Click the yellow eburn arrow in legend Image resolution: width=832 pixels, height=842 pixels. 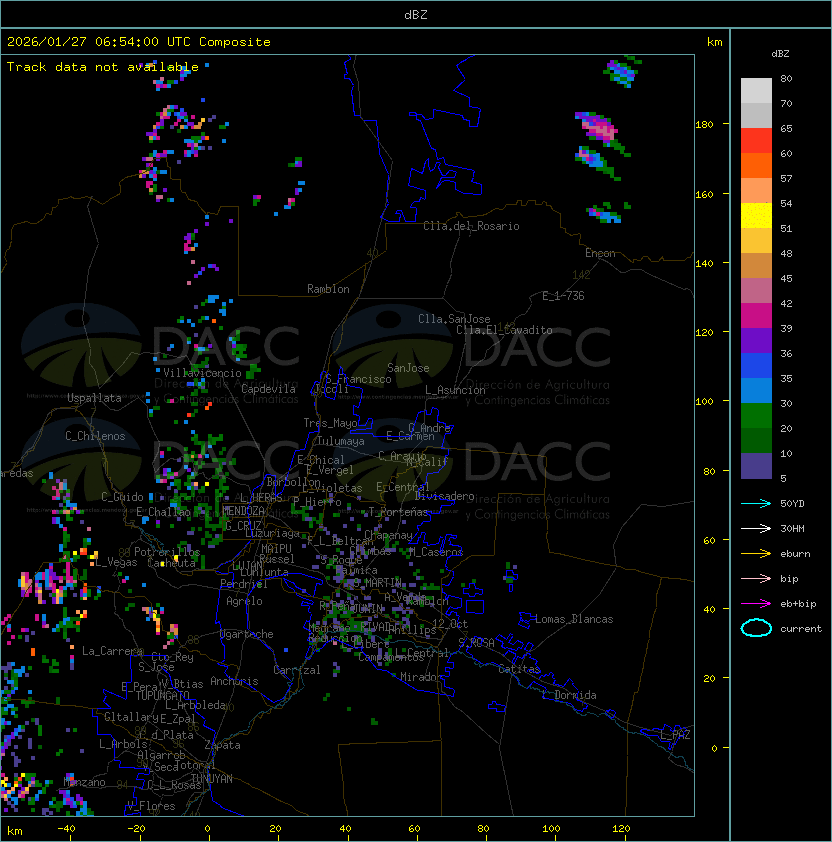756,554
